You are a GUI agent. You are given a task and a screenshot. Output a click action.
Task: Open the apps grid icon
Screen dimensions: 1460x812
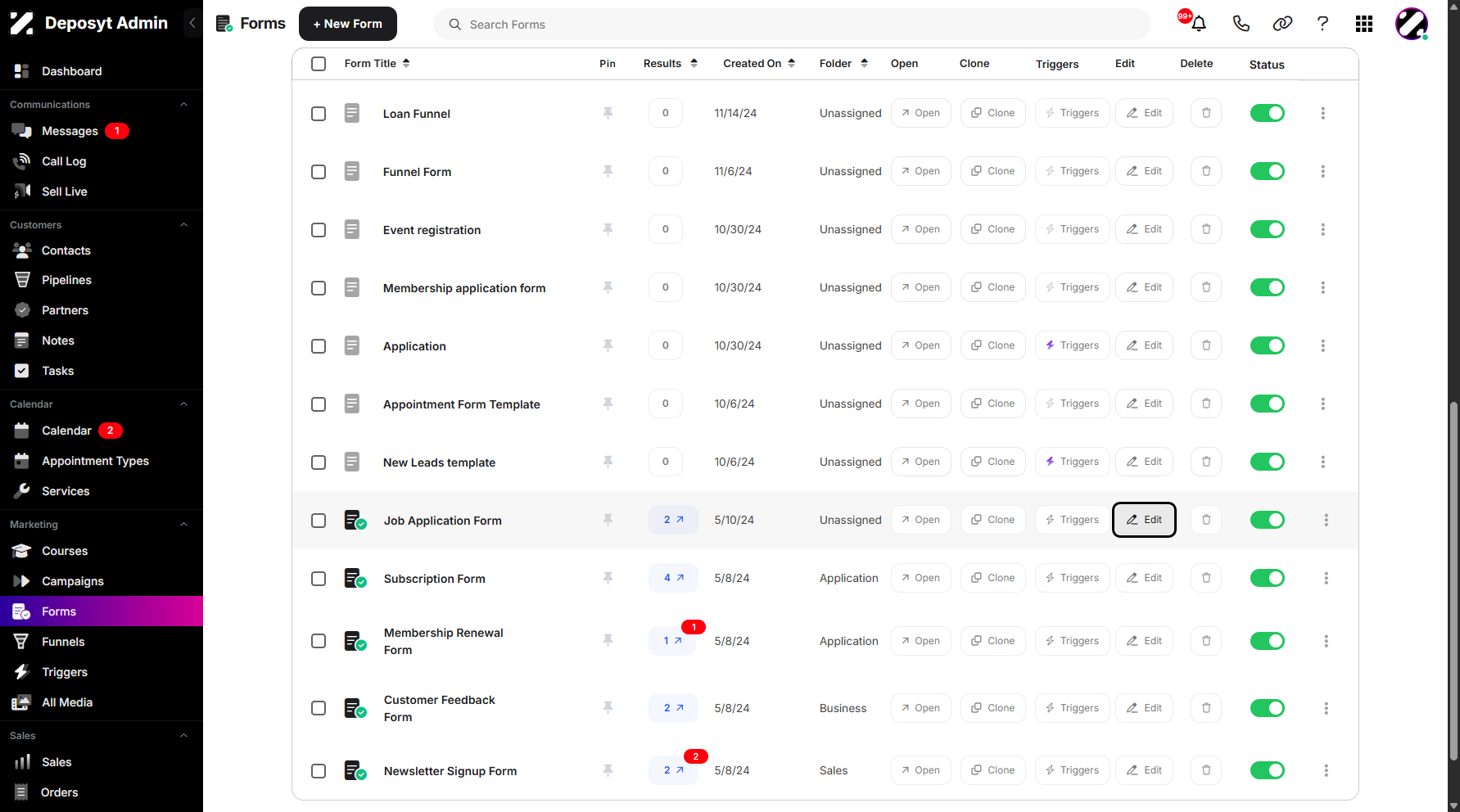tap(1364, 24)
